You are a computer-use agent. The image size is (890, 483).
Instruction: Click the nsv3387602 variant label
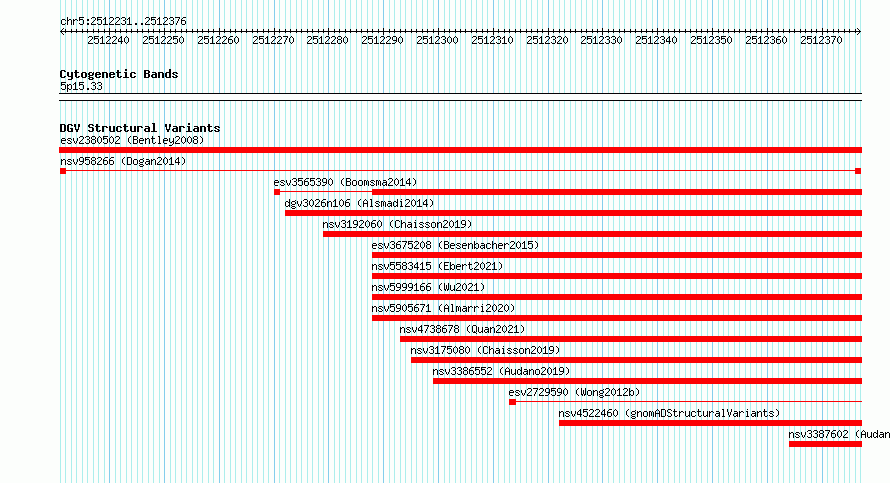(839, 434)
